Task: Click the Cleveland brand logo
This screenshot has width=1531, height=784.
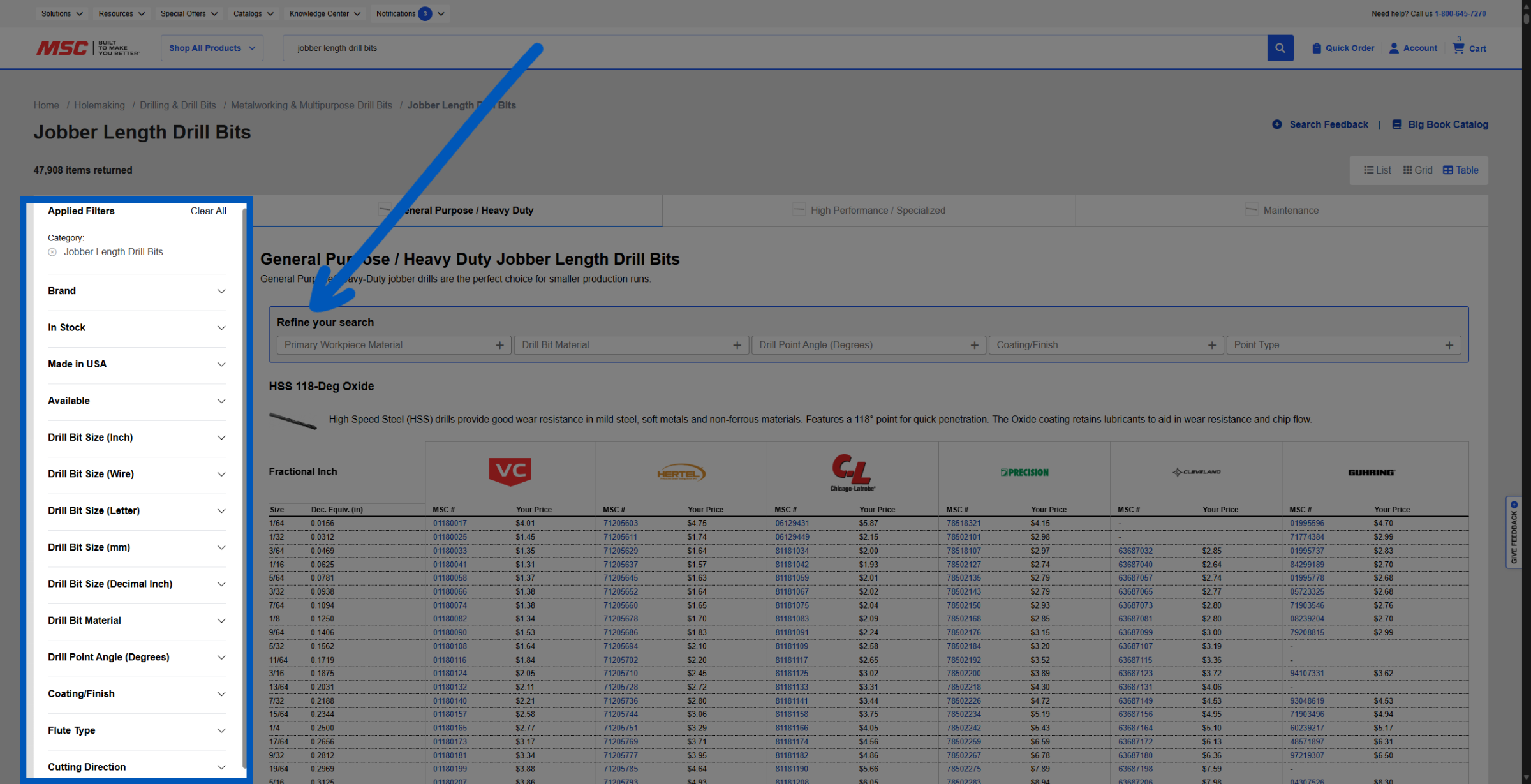Action: pos(1196,472)
